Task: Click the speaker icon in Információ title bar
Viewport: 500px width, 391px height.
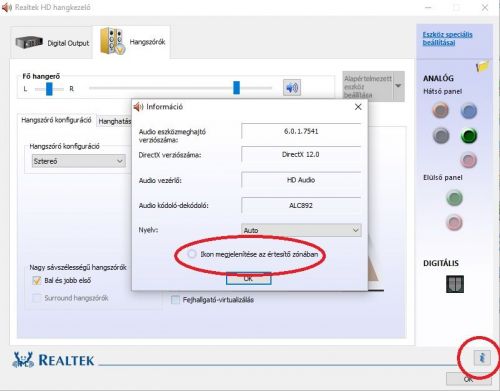Action: (x=138, y=107)
